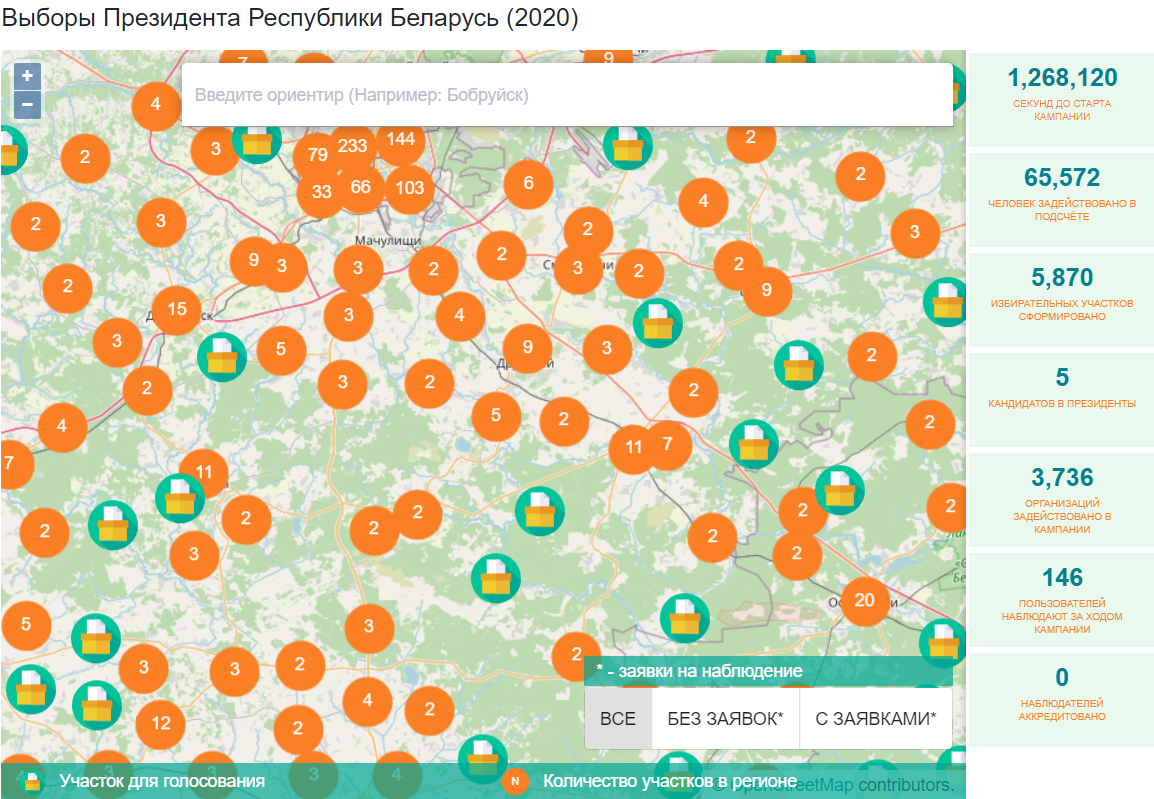
Task: Click the cluster marker showing 15
Action: [177, 309]
